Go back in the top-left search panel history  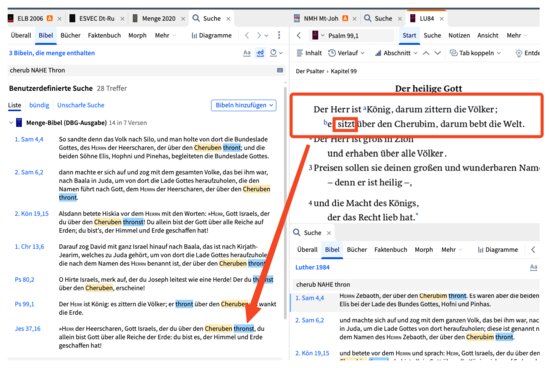pyautogui.click(x=247, y=35)
